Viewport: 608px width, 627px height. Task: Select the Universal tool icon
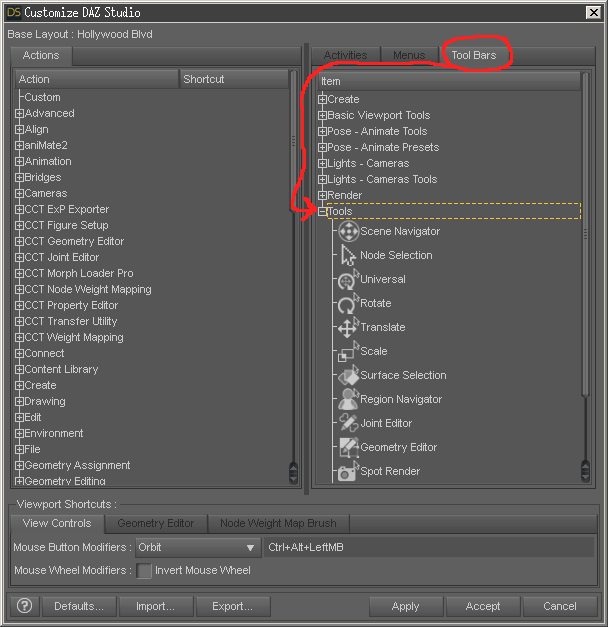point(348,280)
